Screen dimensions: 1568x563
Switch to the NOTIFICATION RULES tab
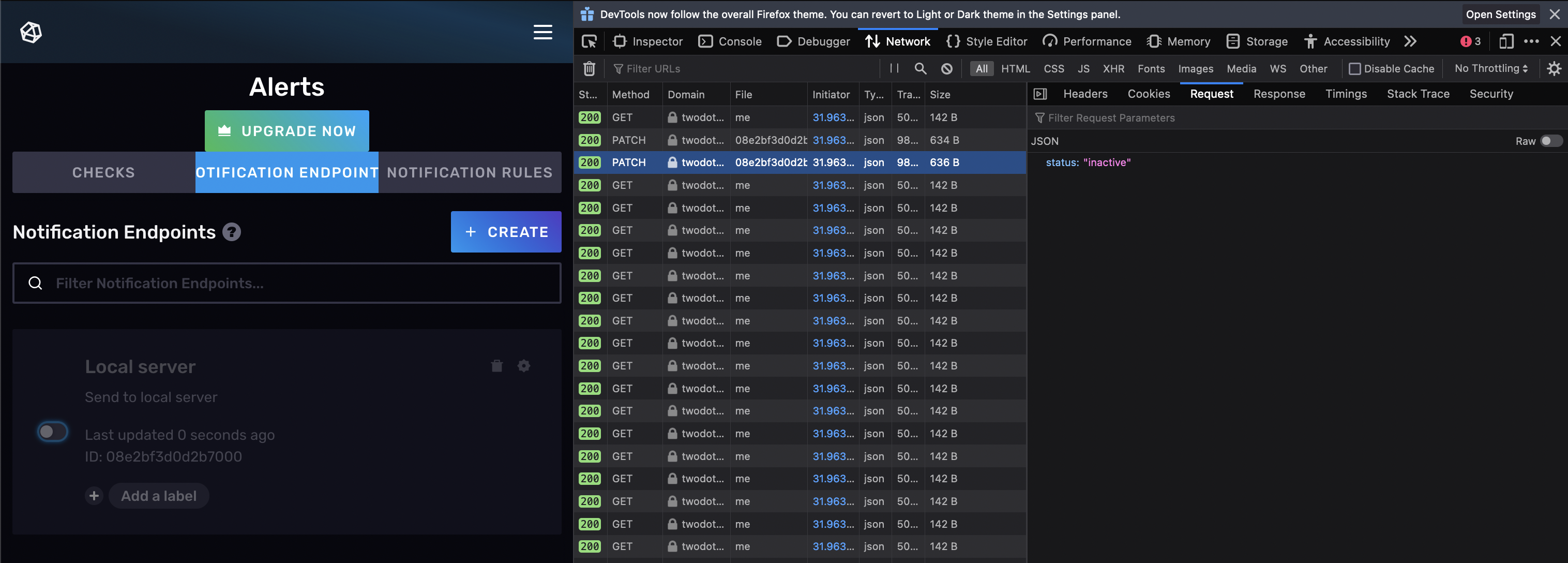point(469,172)
